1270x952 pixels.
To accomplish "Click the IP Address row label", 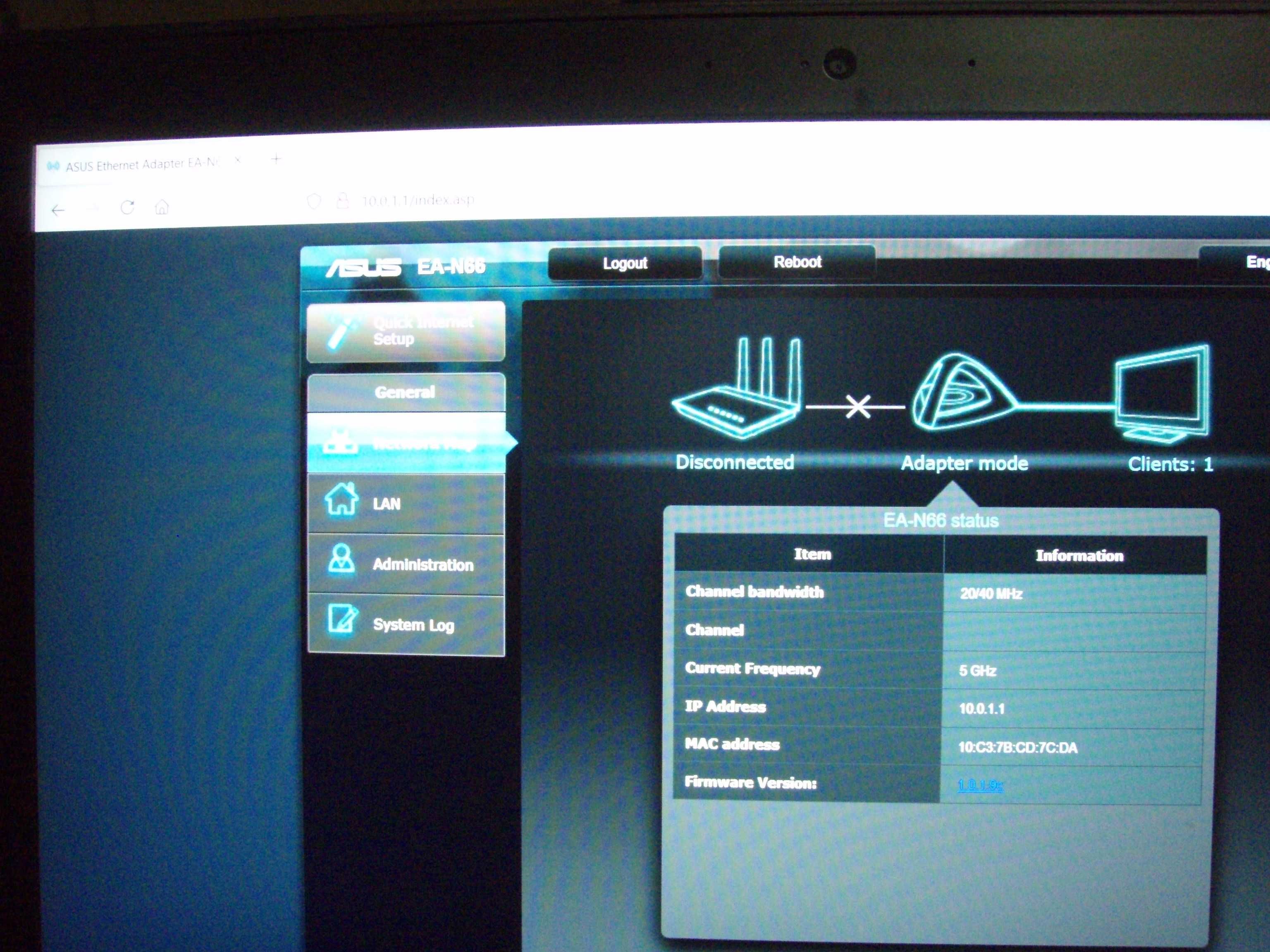I will coord(725,707).
